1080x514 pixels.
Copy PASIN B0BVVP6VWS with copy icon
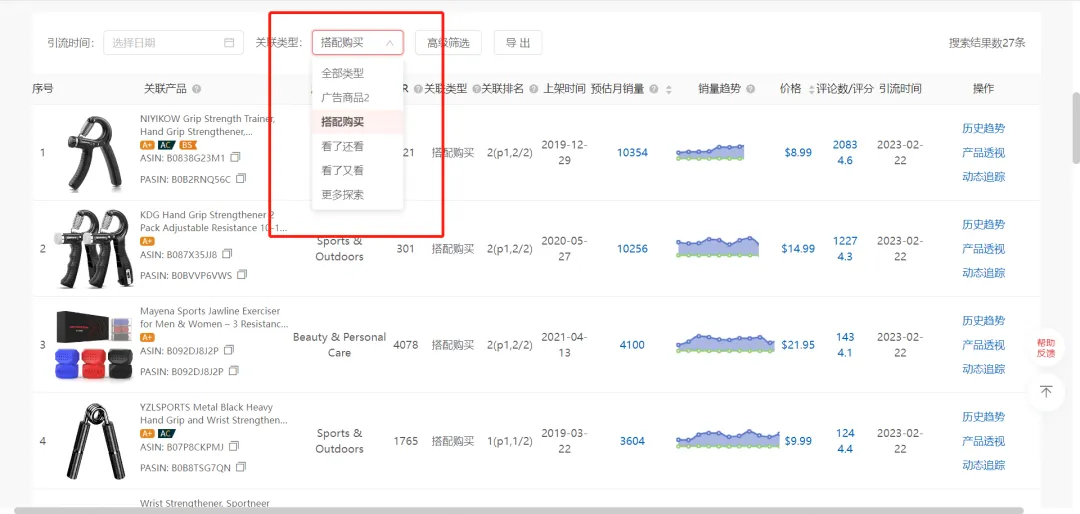tap(242, 275)
